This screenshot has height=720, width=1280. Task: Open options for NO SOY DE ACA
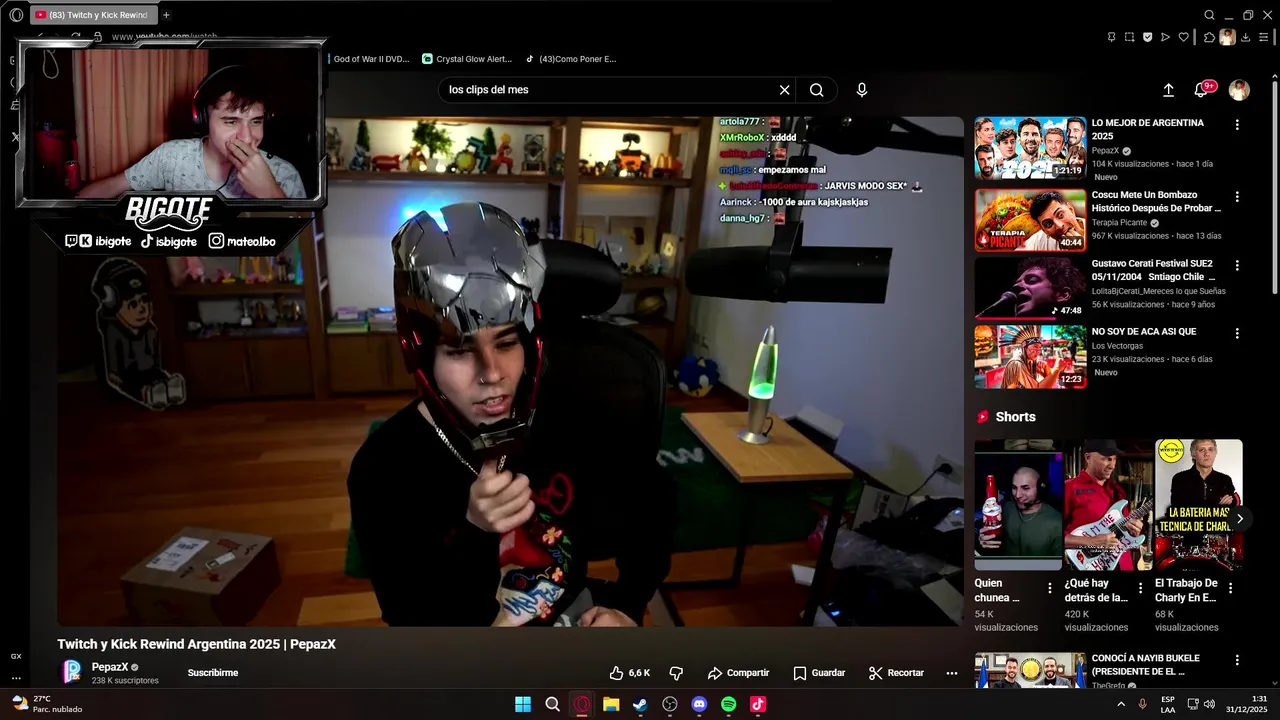[x=1237, y=334]
